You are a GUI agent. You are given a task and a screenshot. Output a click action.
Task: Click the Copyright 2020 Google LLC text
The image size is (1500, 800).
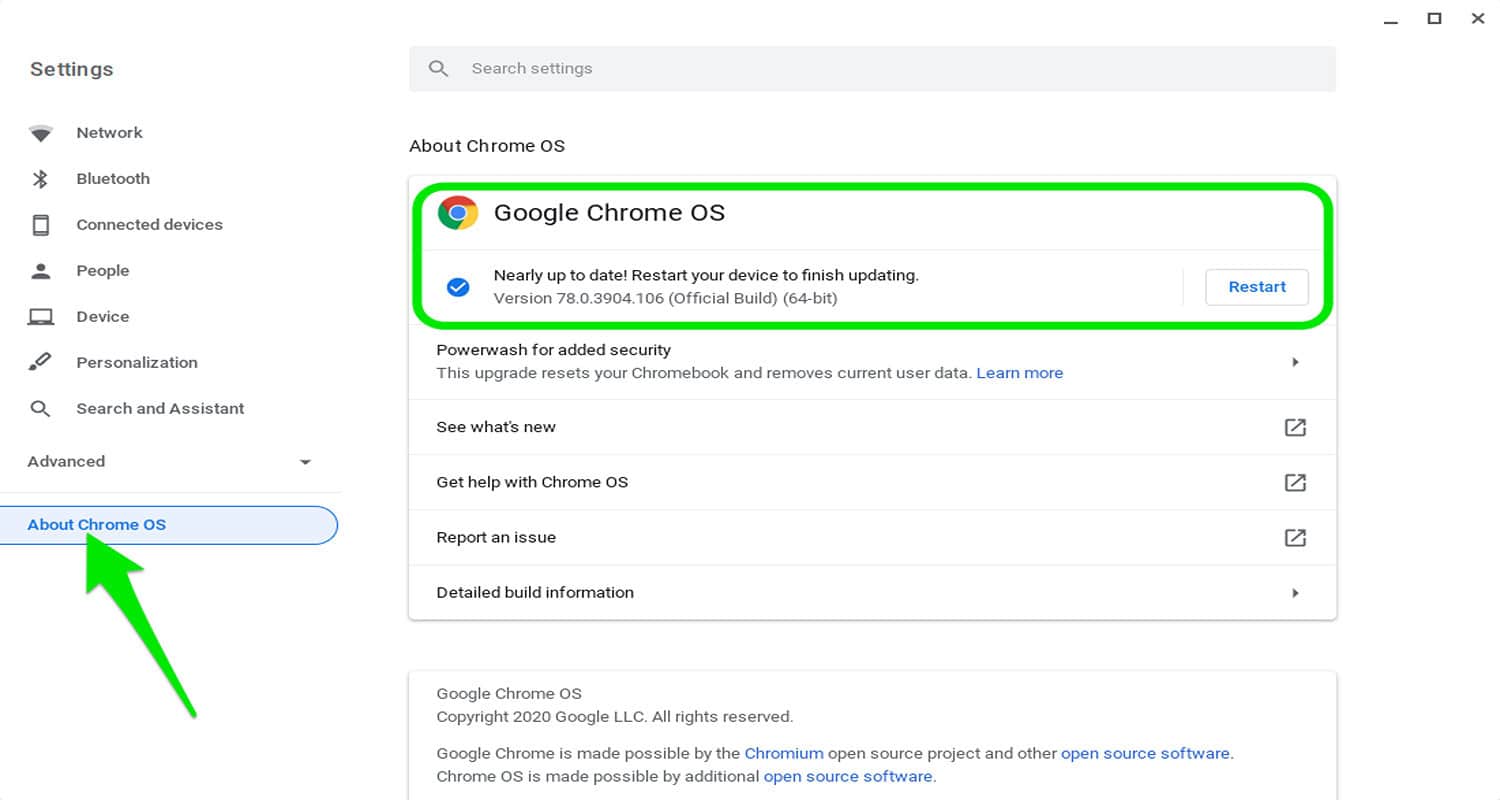(x=614, y=717)
